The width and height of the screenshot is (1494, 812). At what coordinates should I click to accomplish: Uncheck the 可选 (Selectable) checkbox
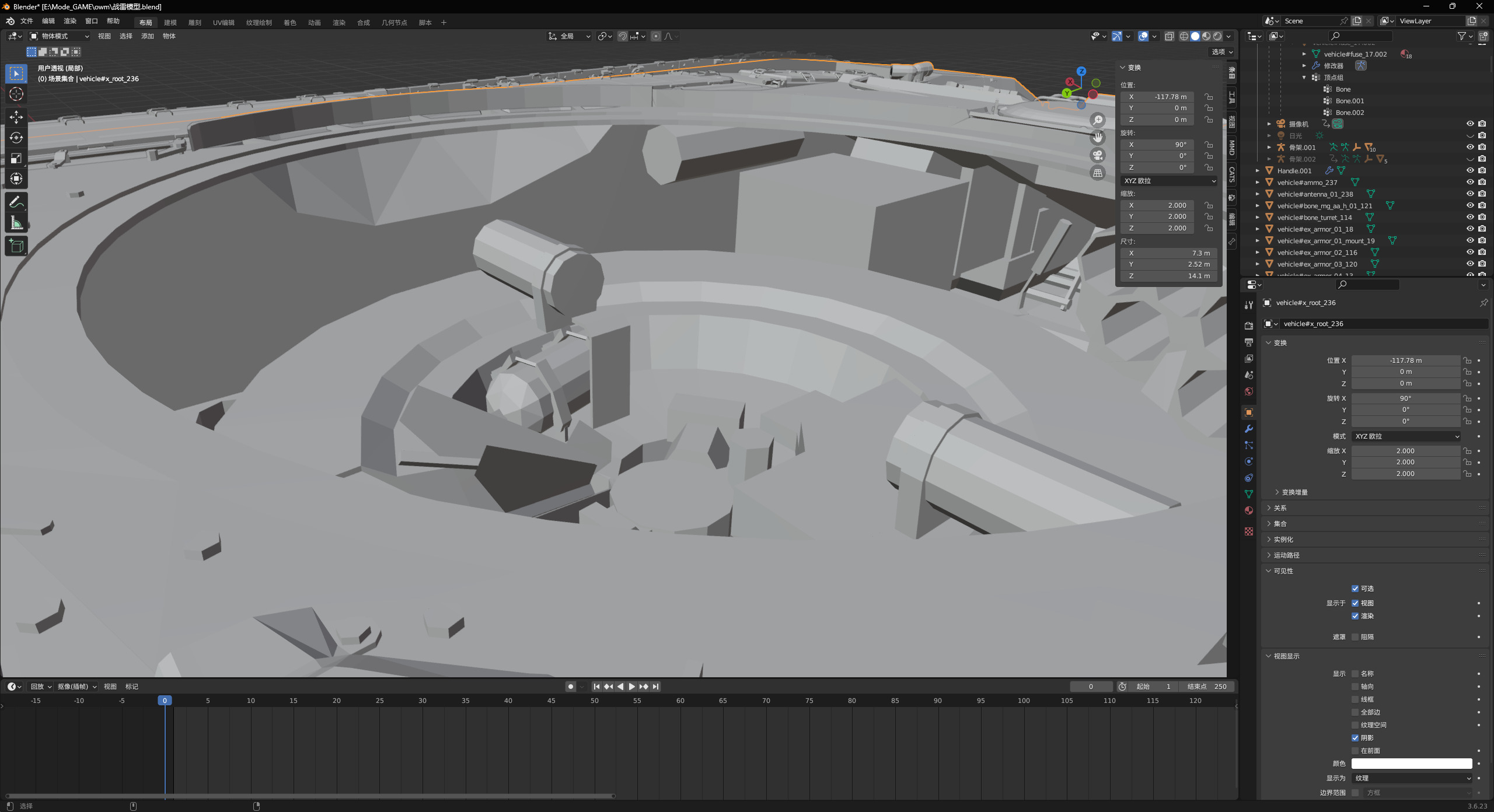coord(1355,589)
